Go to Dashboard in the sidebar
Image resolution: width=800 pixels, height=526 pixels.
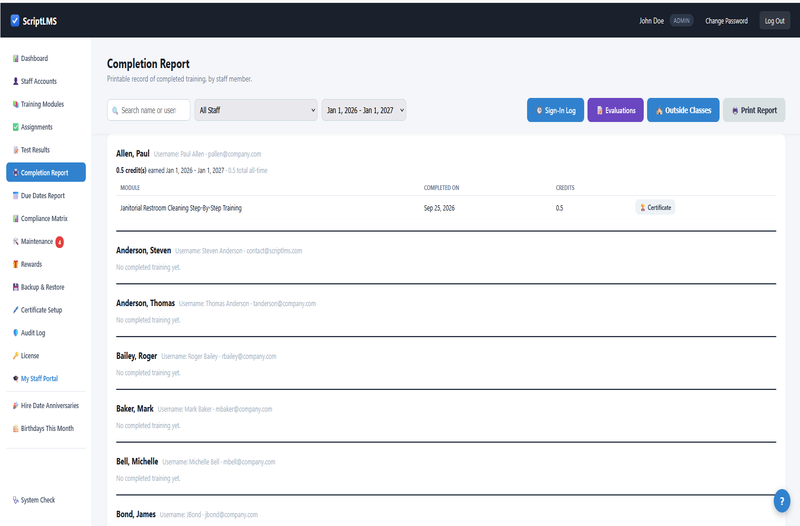click(x=46, y=59)
